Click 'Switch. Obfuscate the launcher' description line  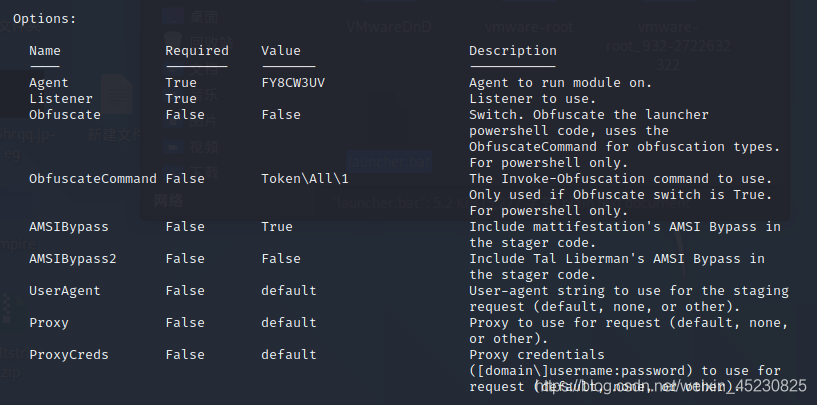(589, 115)
